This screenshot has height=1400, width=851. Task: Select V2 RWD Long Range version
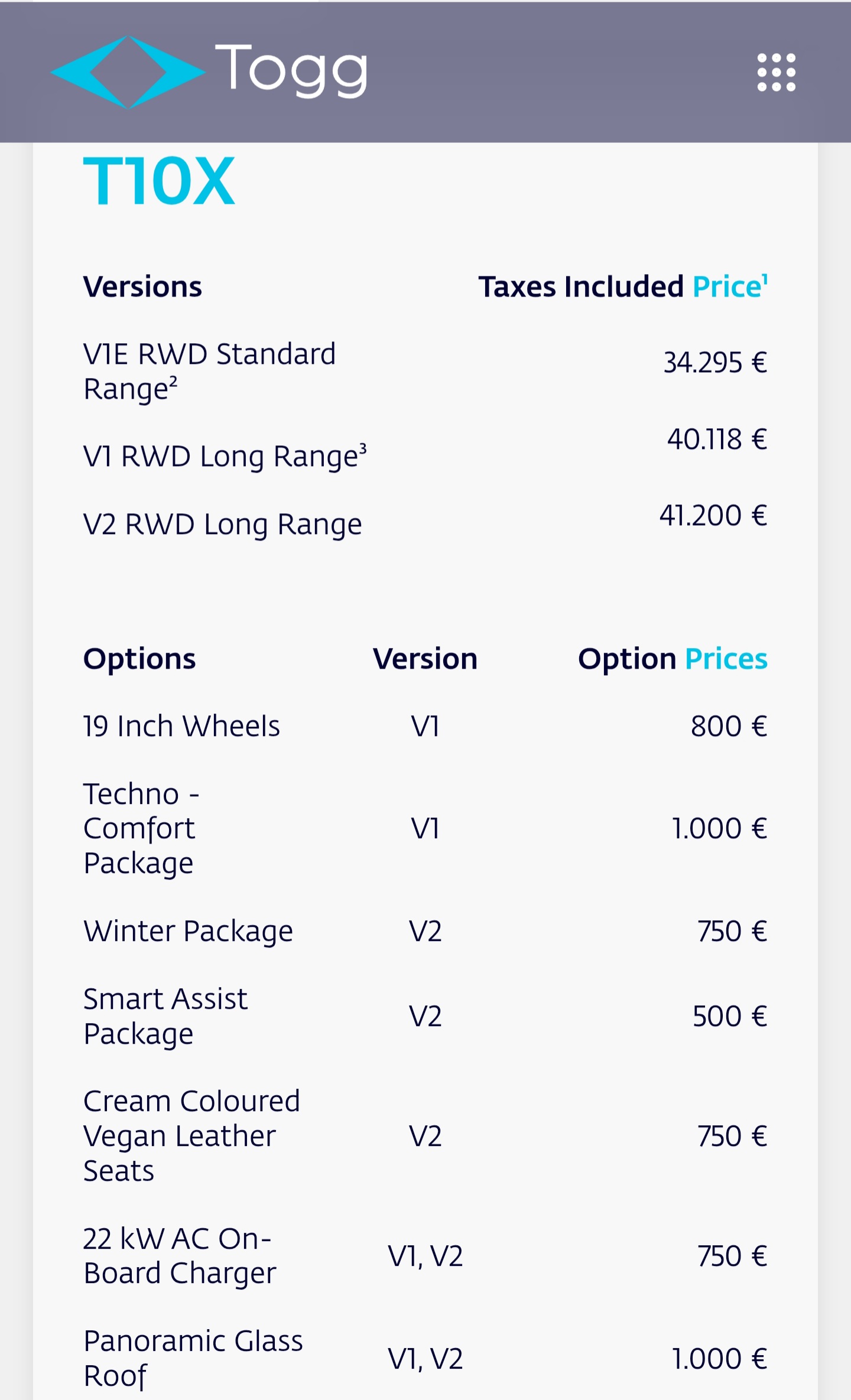coord(222,525)
